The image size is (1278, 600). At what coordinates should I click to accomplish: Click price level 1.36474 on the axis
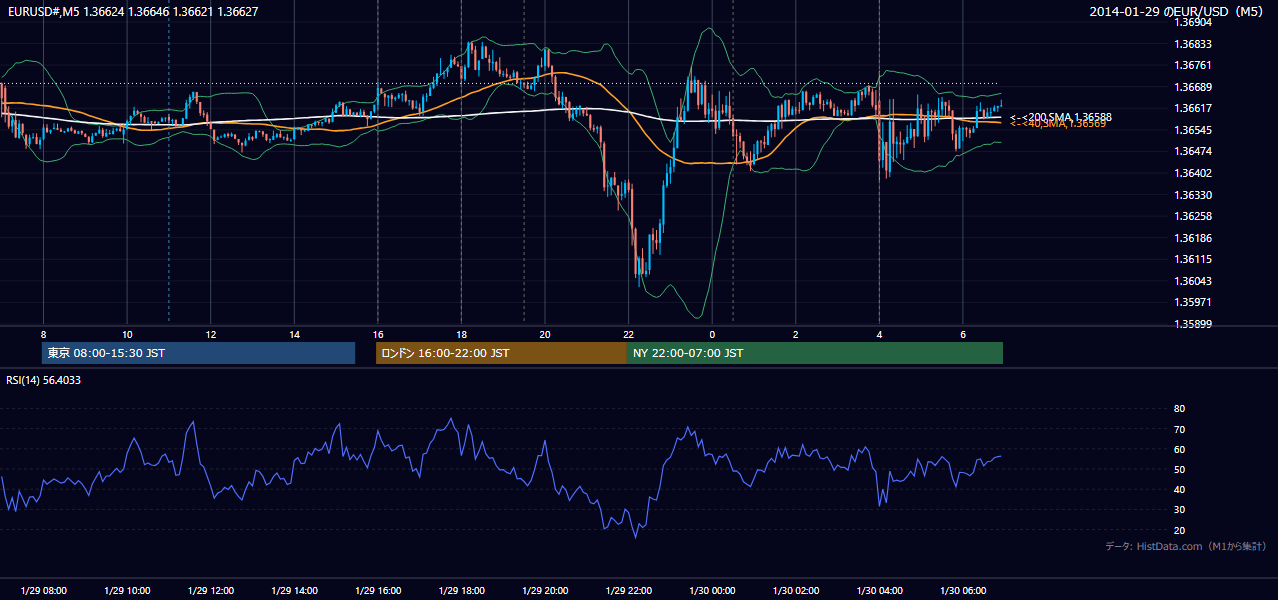click(x=1192, y=151)
